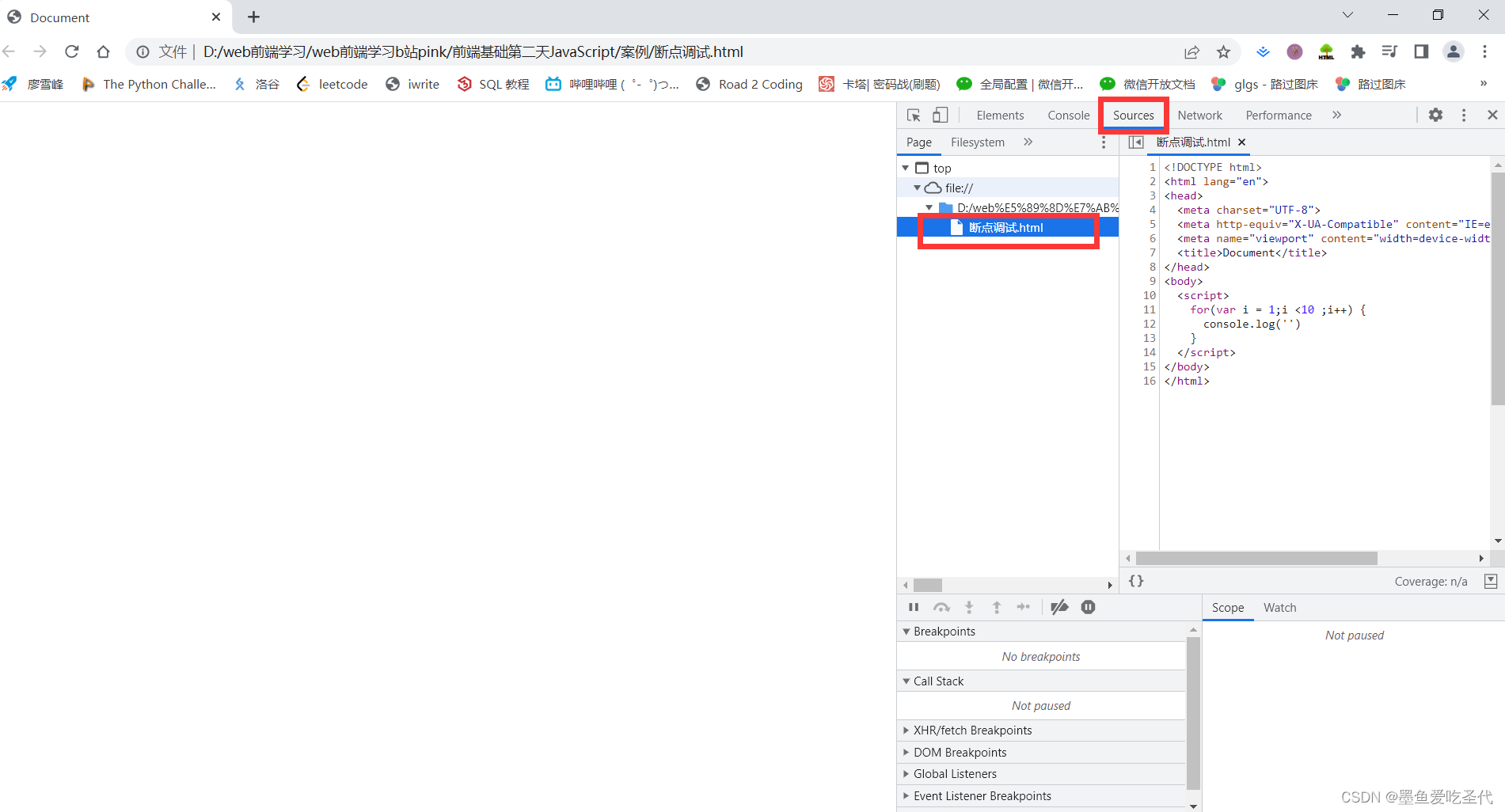1505x812 pixels.
Task: Reload the page with refresh icon
Action: click(x=72, y=51)
